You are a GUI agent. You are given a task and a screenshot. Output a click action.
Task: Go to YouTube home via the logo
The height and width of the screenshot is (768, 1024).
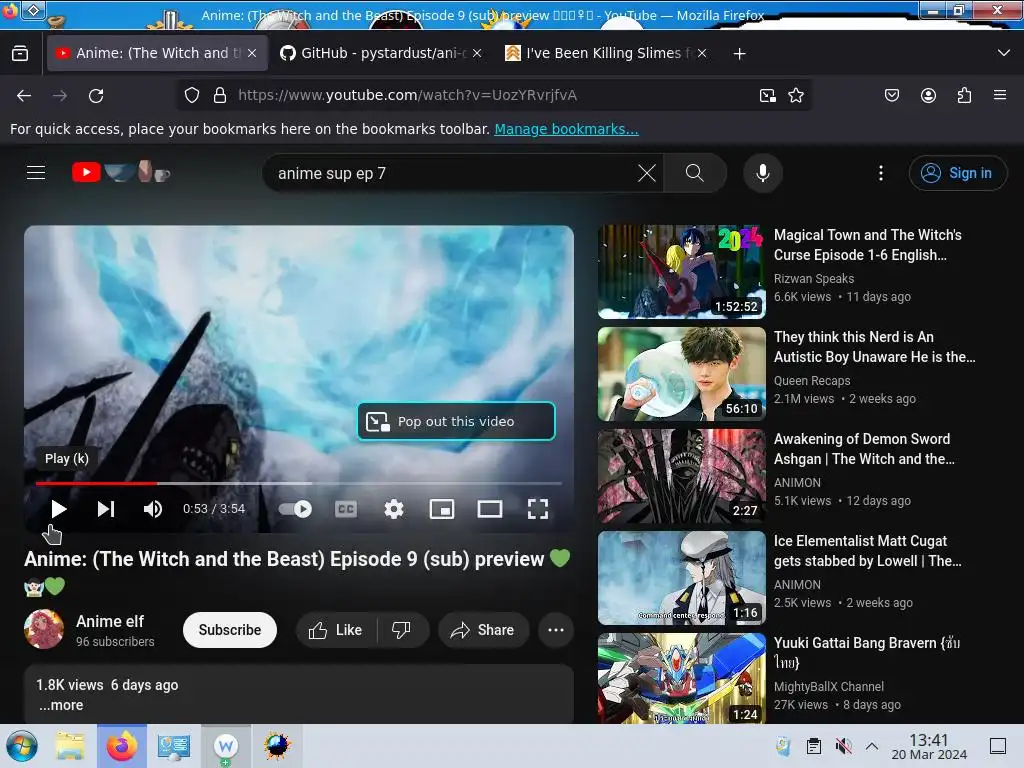pos(121,172)
